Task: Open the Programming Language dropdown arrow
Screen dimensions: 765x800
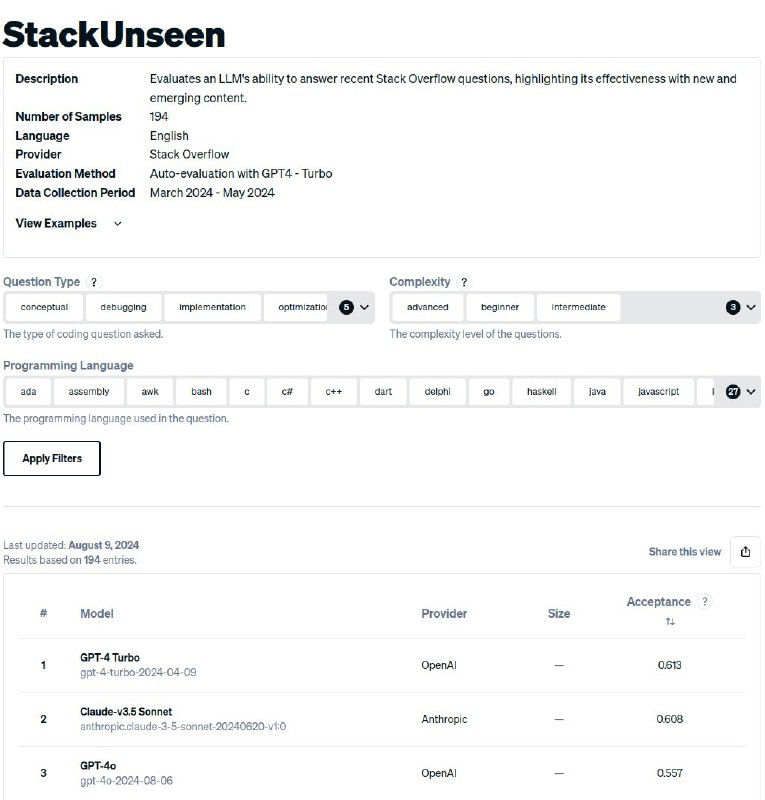Action: (x=751, y=392)
